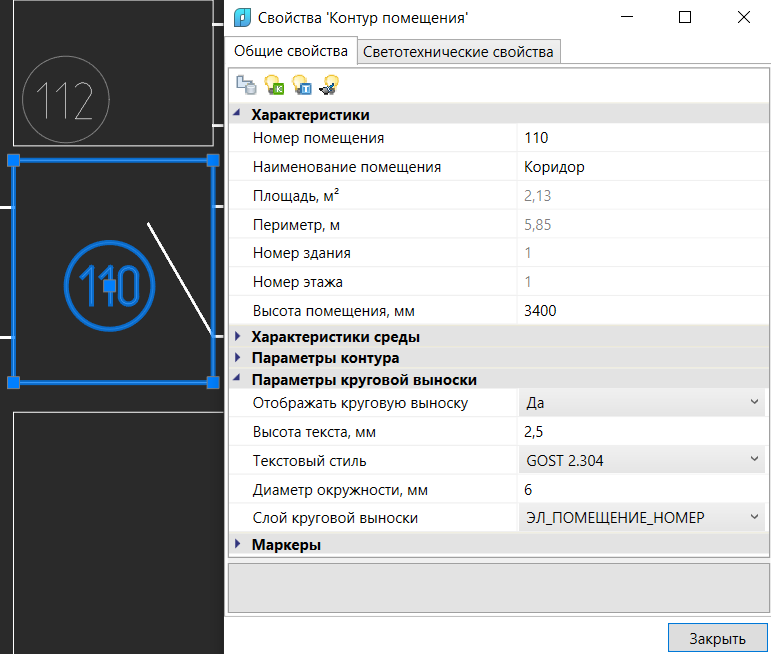Click the lightbulb icon with blue T

coord(301,86)
